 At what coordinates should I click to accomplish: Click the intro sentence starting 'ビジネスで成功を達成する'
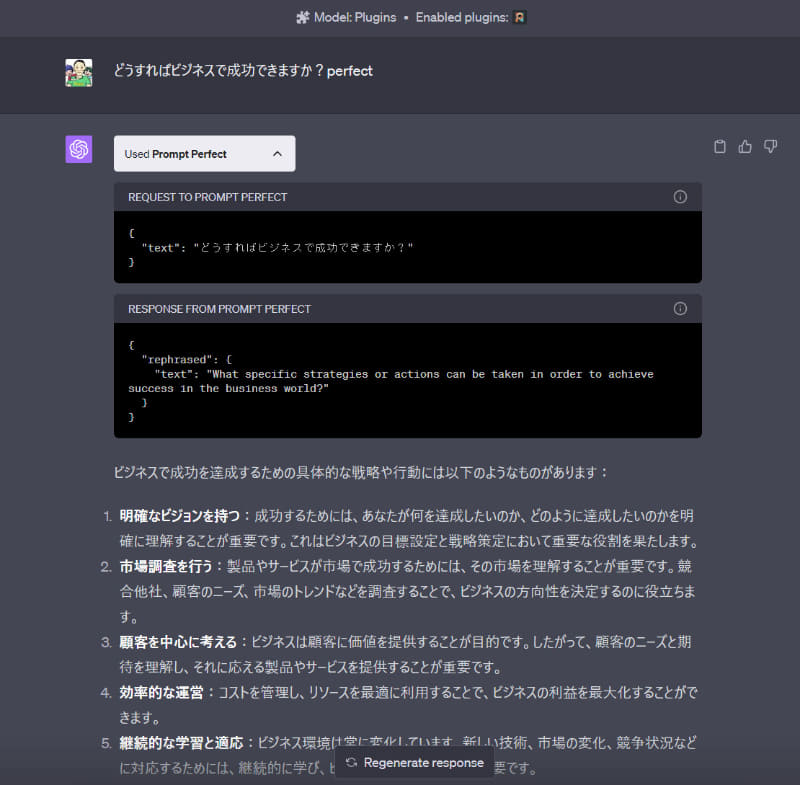tap(360, 473)
